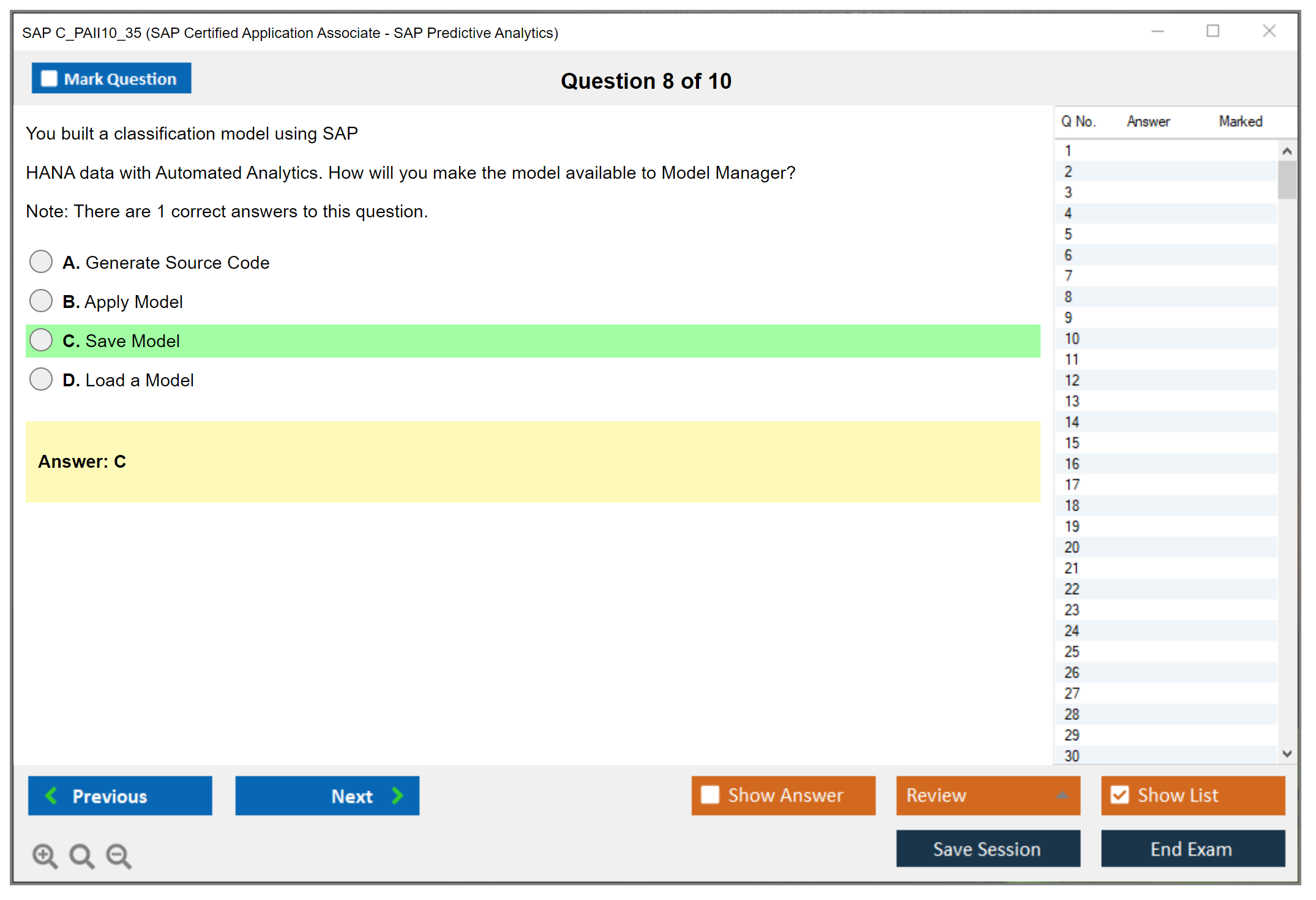Expand the Review dropdown menu

click(x=1062, y=795)
